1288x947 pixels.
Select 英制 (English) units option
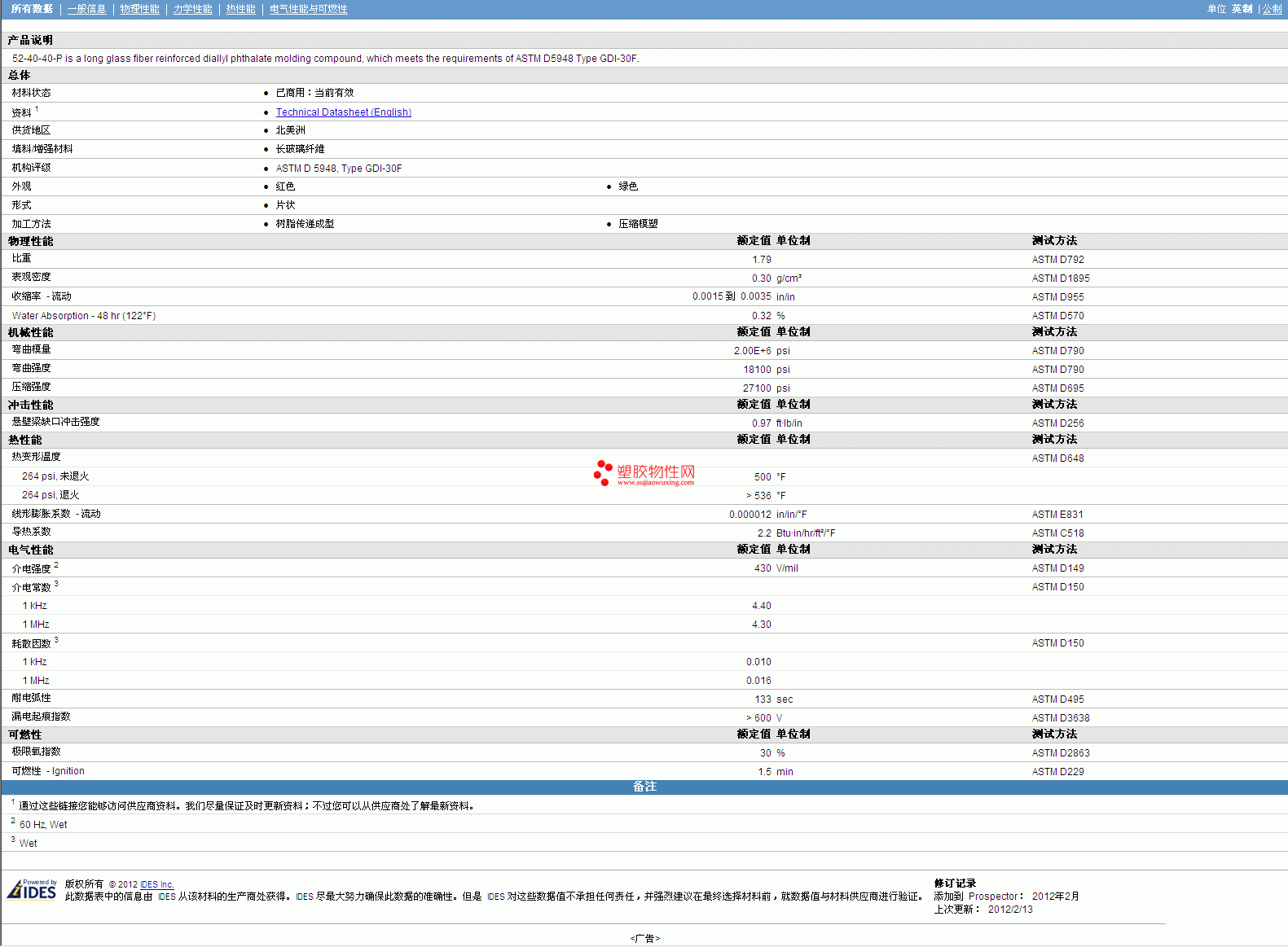(1242, 9)
